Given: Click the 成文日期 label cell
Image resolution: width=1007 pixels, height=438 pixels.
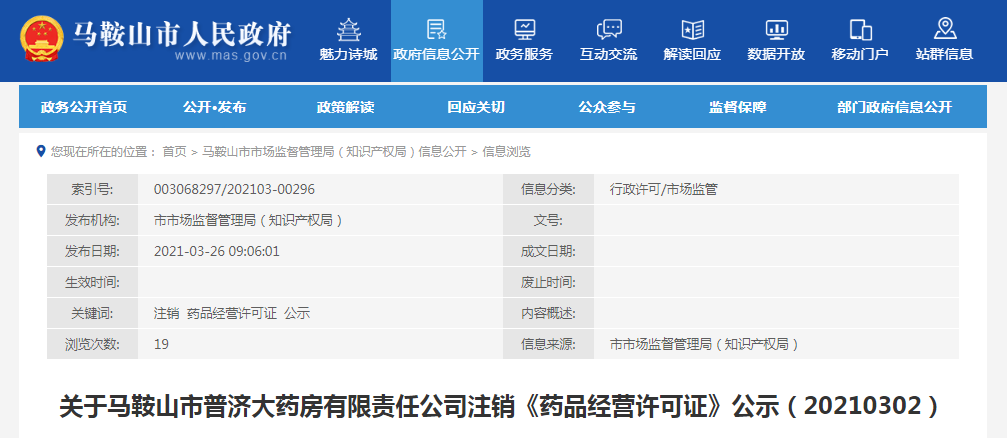Looking at the screenshot, I should [548, 251].
